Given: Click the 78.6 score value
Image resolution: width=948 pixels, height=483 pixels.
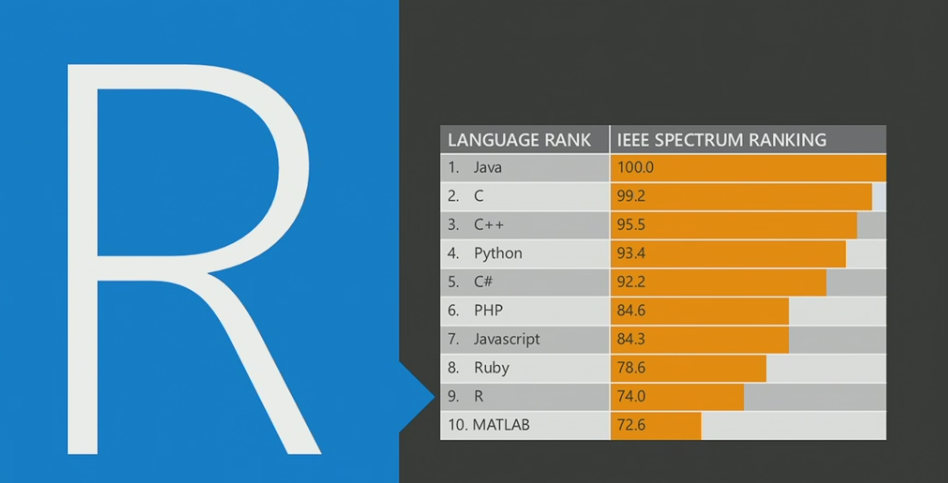Looking at the screenshot, I should click(631, 368).
